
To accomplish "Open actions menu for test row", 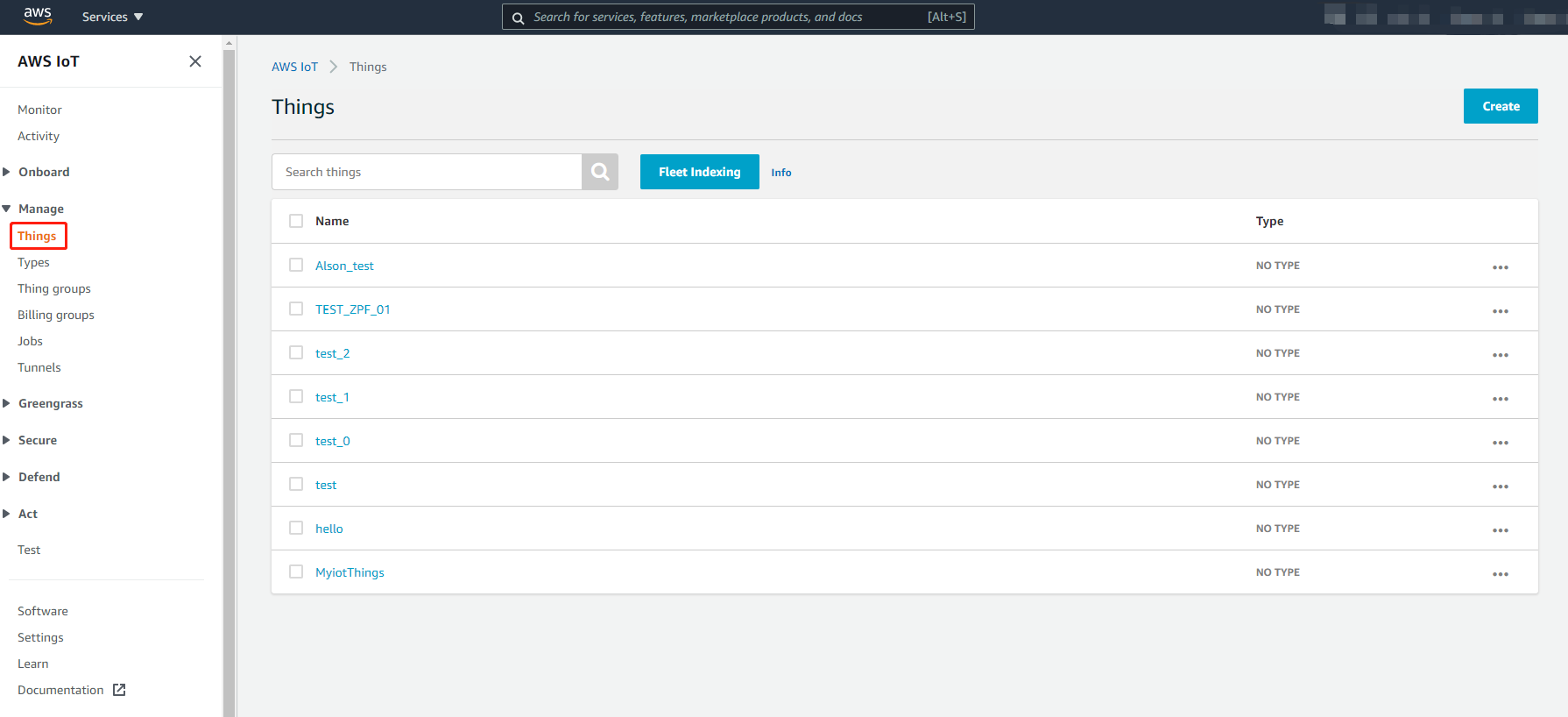I will point(1501,486).
